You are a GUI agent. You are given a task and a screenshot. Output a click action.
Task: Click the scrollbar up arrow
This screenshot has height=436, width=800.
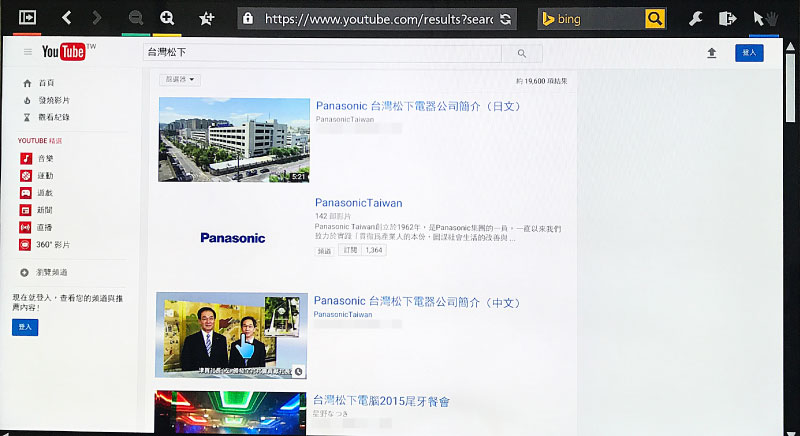point(790,46)
